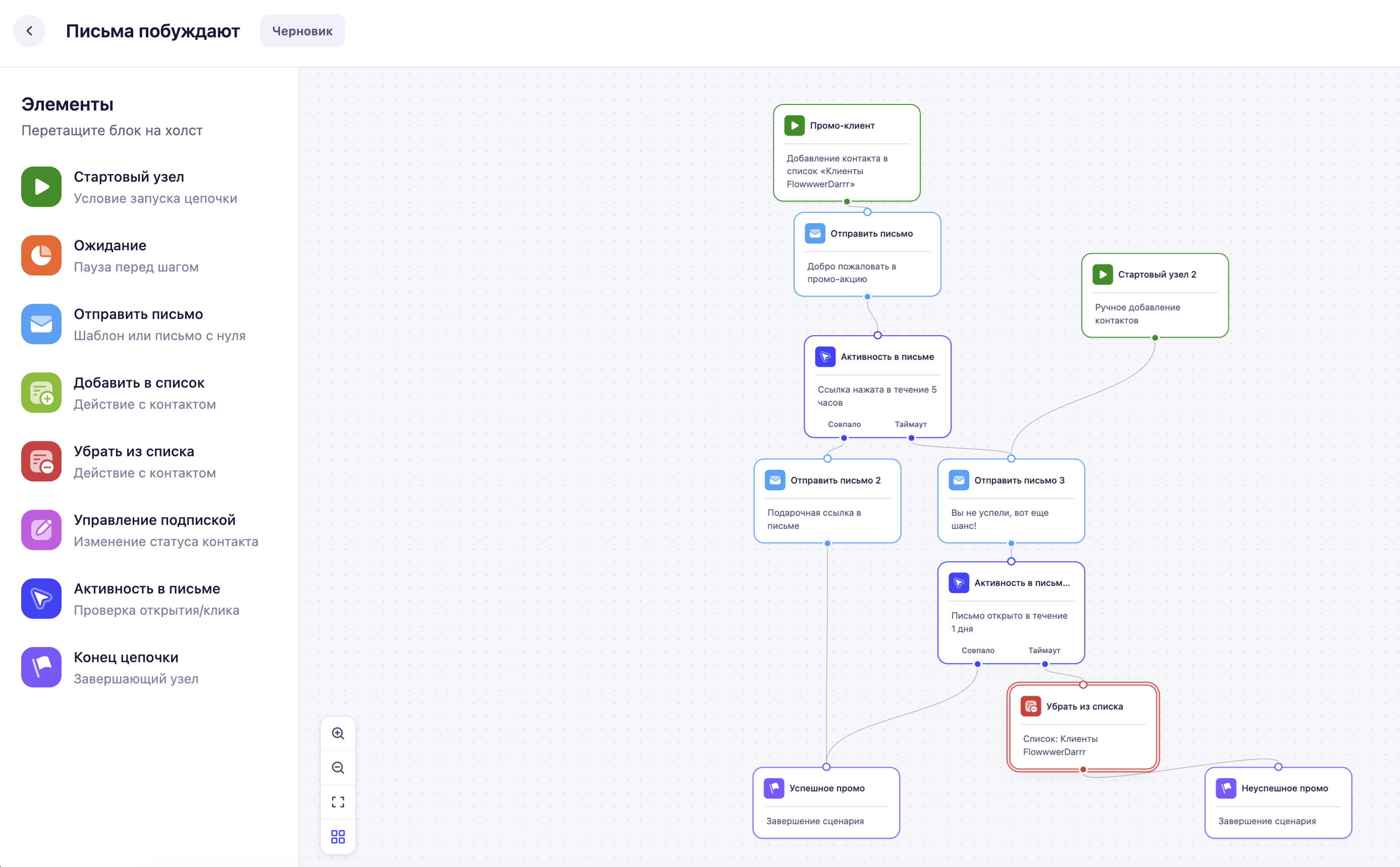Open the Отправить письмо 2 node
The height and width of the screenshot is (867, 1400).
pos(827,501)
